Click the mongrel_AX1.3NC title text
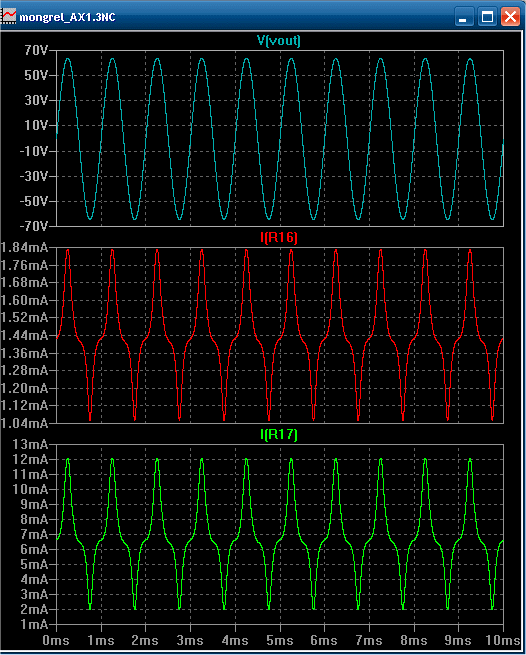This screenshot has width=526, height=655. pyautogui.click(x=67, y=17)
